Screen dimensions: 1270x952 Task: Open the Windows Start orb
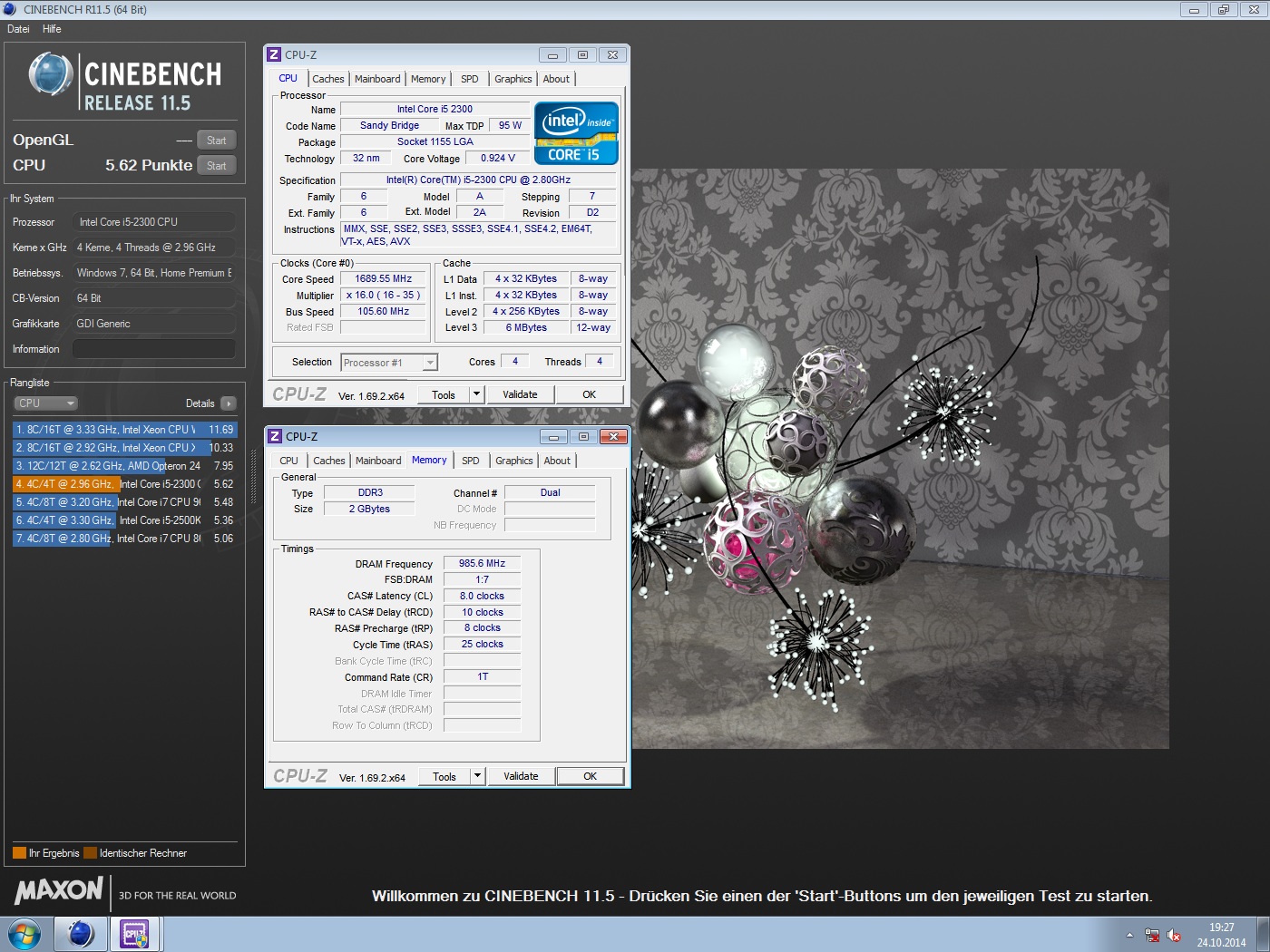tap(24, 934)
